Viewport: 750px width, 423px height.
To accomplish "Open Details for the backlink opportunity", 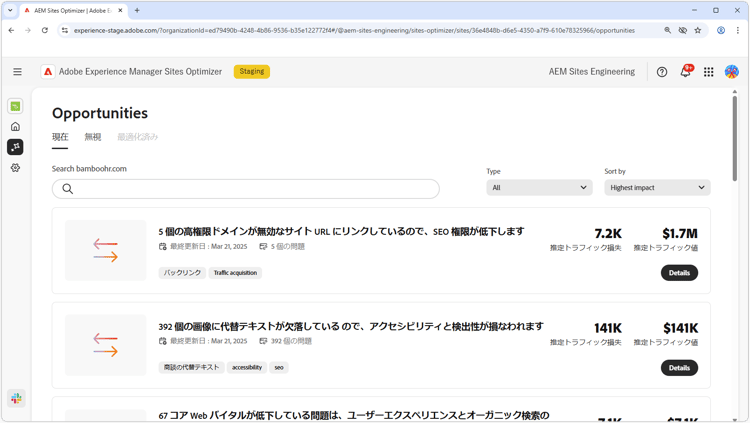I will (x=679, y=273).
